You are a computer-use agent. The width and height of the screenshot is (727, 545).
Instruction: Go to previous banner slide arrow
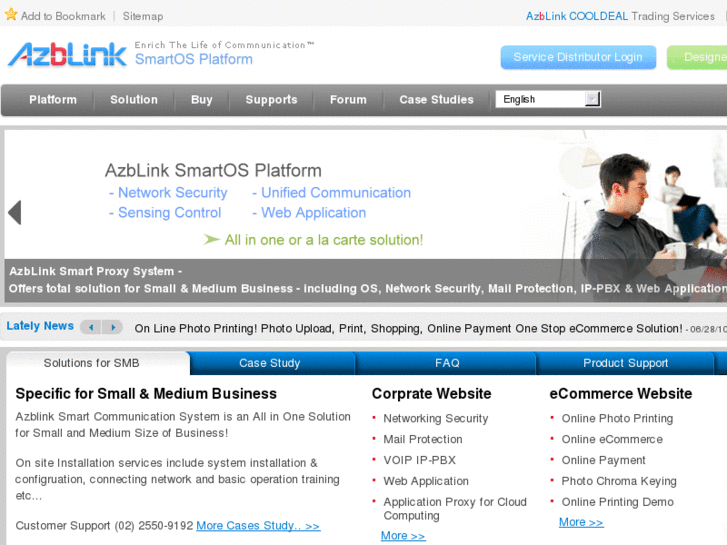(15, 212)
